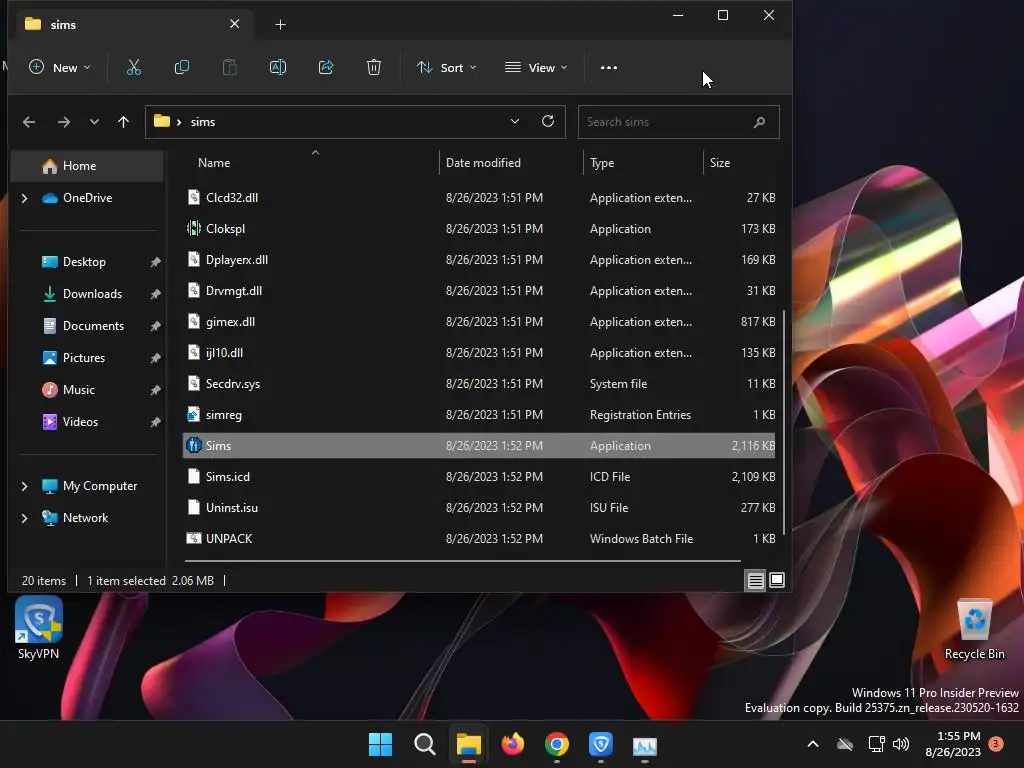Open the Sort dropdown menu
Viewport: 1024px width, 768px height.
[447, 67]
